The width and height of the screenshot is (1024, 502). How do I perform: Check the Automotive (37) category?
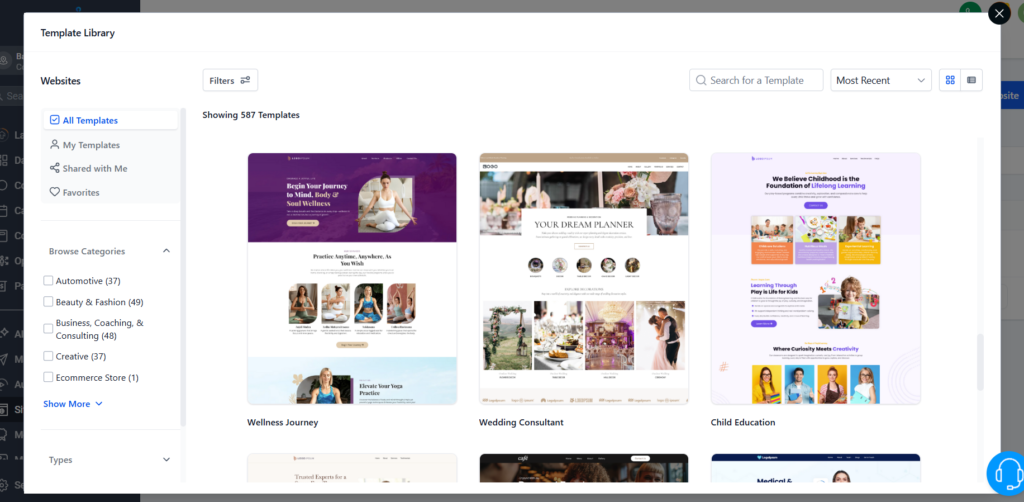click(x=48, y=281)
